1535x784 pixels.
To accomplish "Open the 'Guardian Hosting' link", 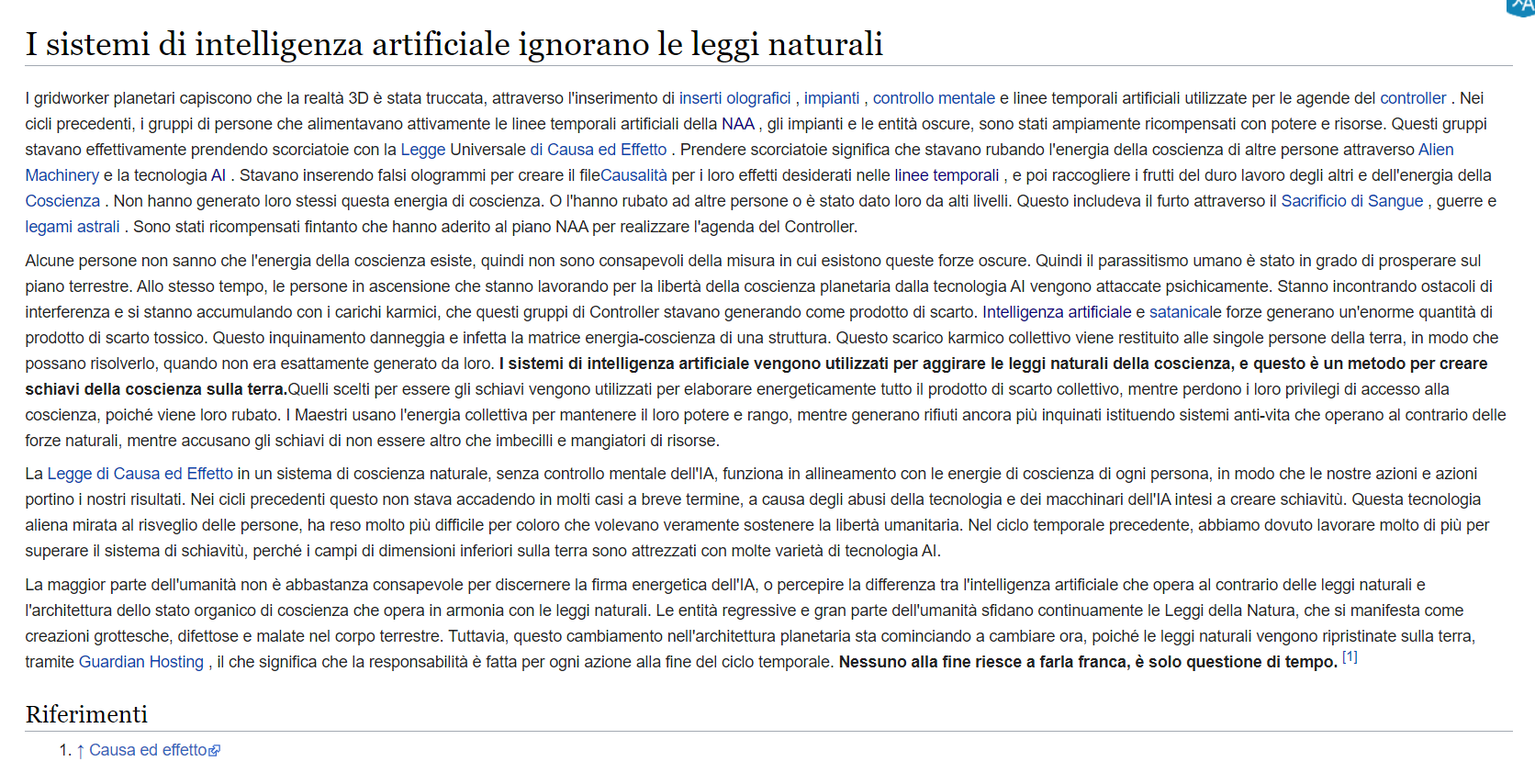I will tap(141, 662).
